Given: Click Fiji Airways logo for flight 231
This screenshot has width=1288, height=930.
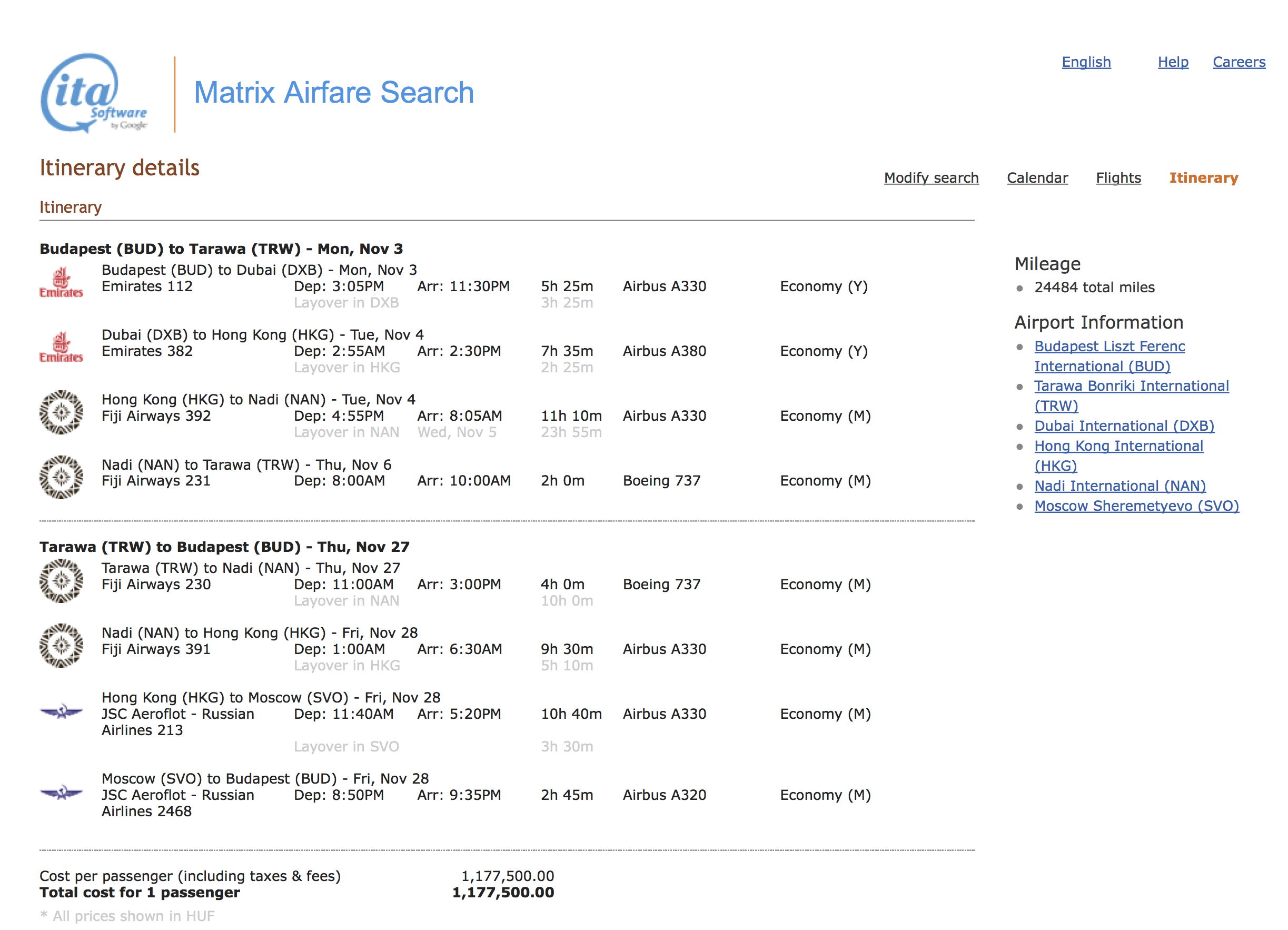Looking at the screenshot, I should 61,477.
